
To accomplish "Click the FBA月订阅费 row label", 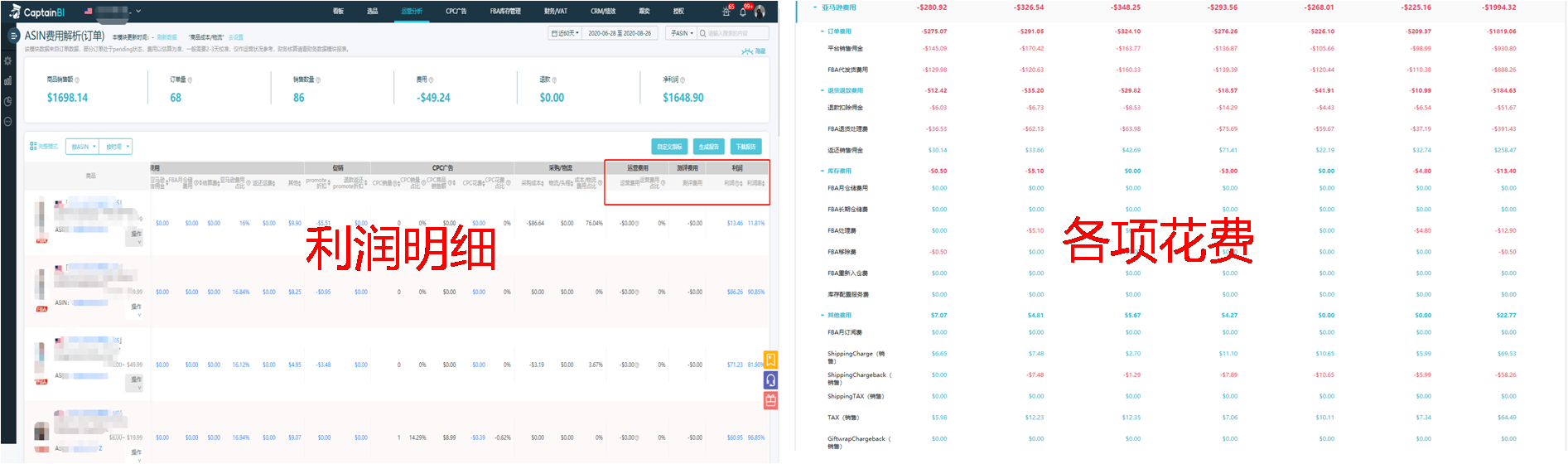I will point(845,332).
